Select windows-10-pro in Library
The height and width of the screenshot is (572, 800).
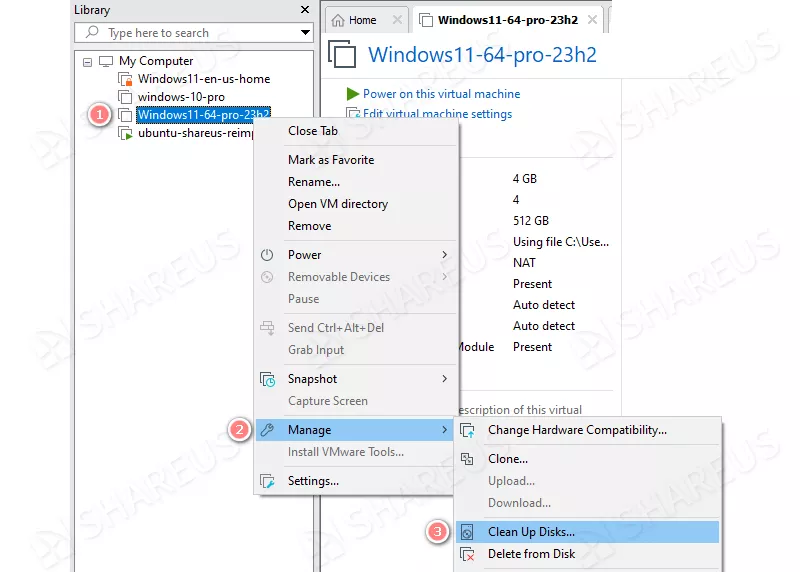(181, 97)
